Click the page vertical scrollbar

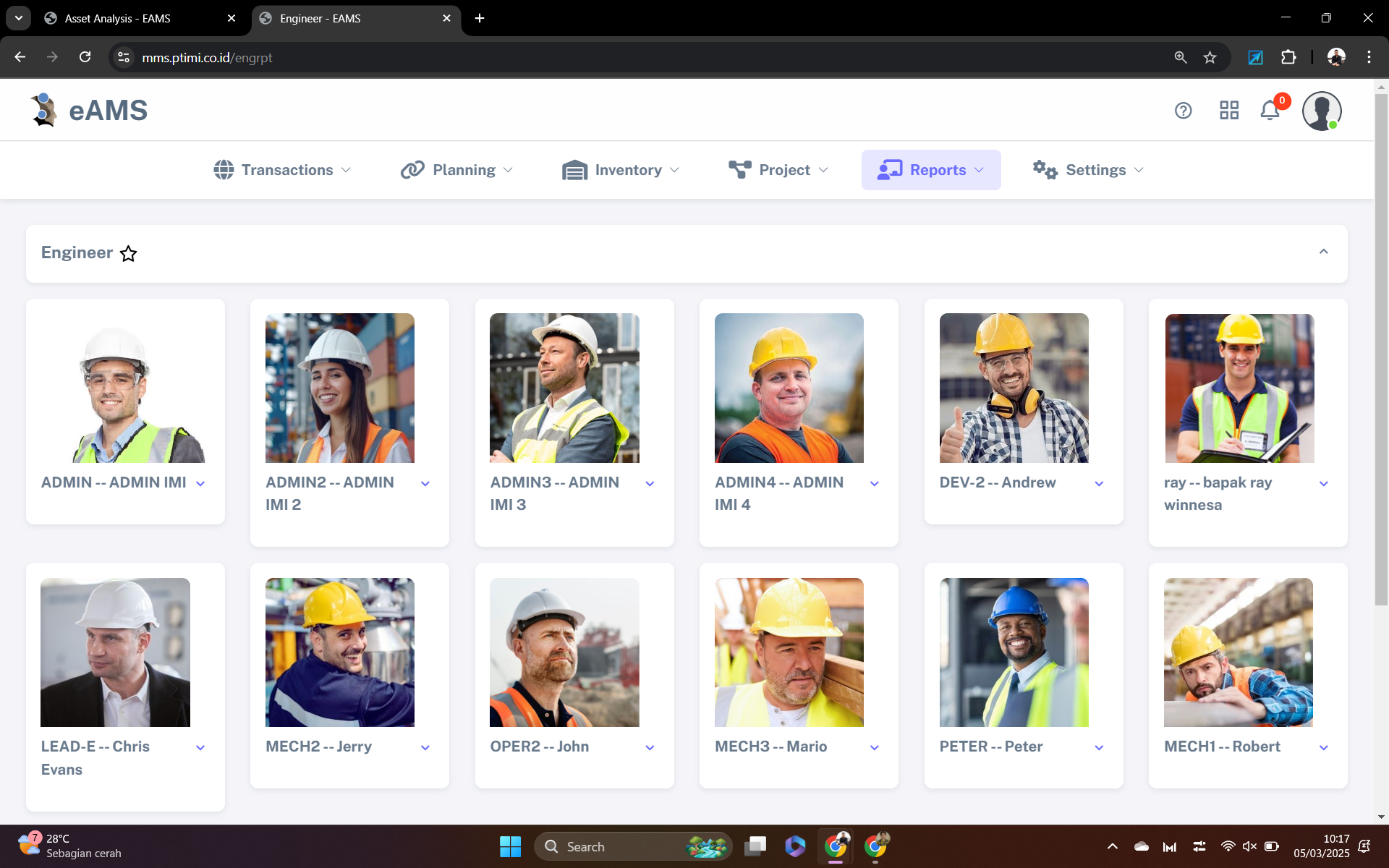[1380, 347]
